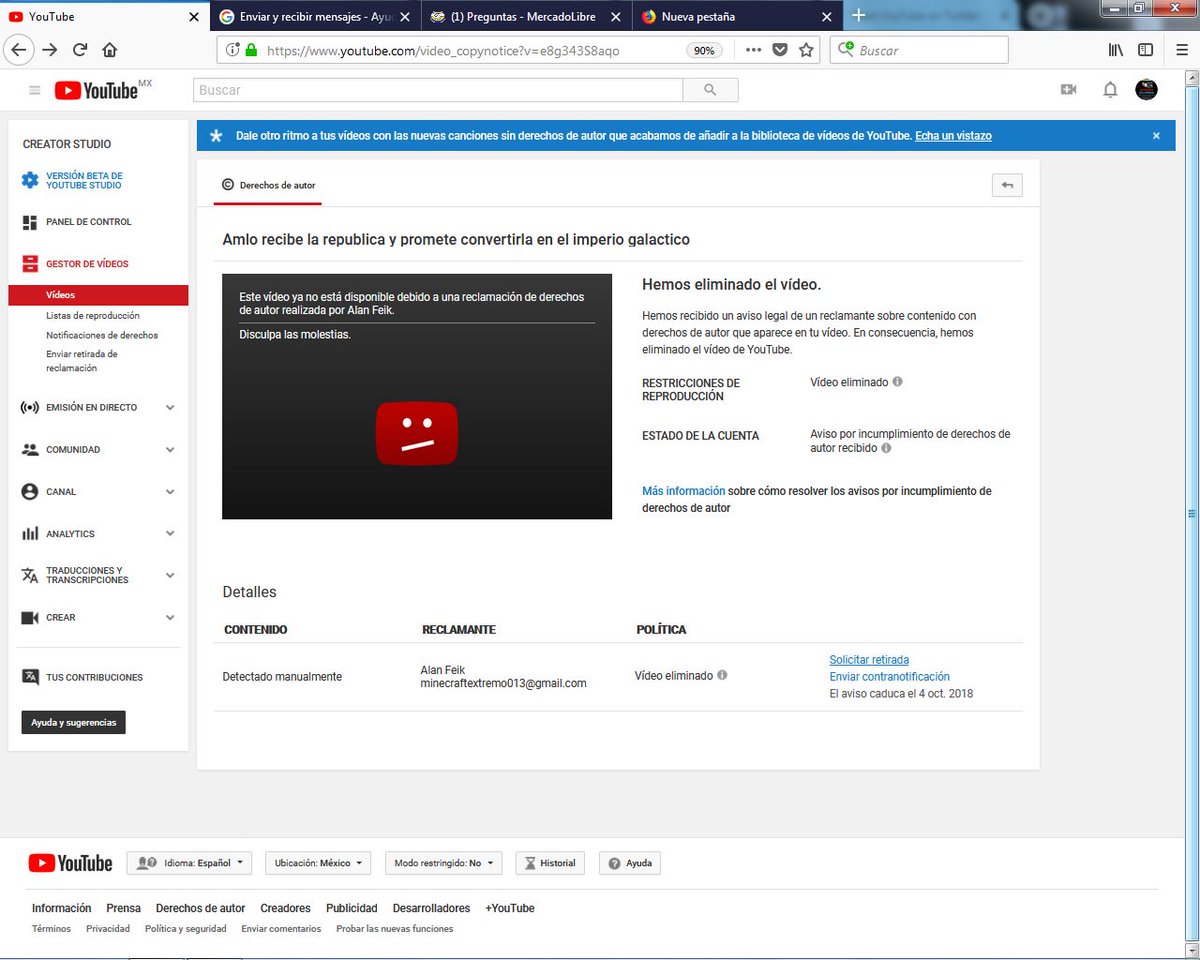Click the Ayuda y sugerencias button

(74, 722)
